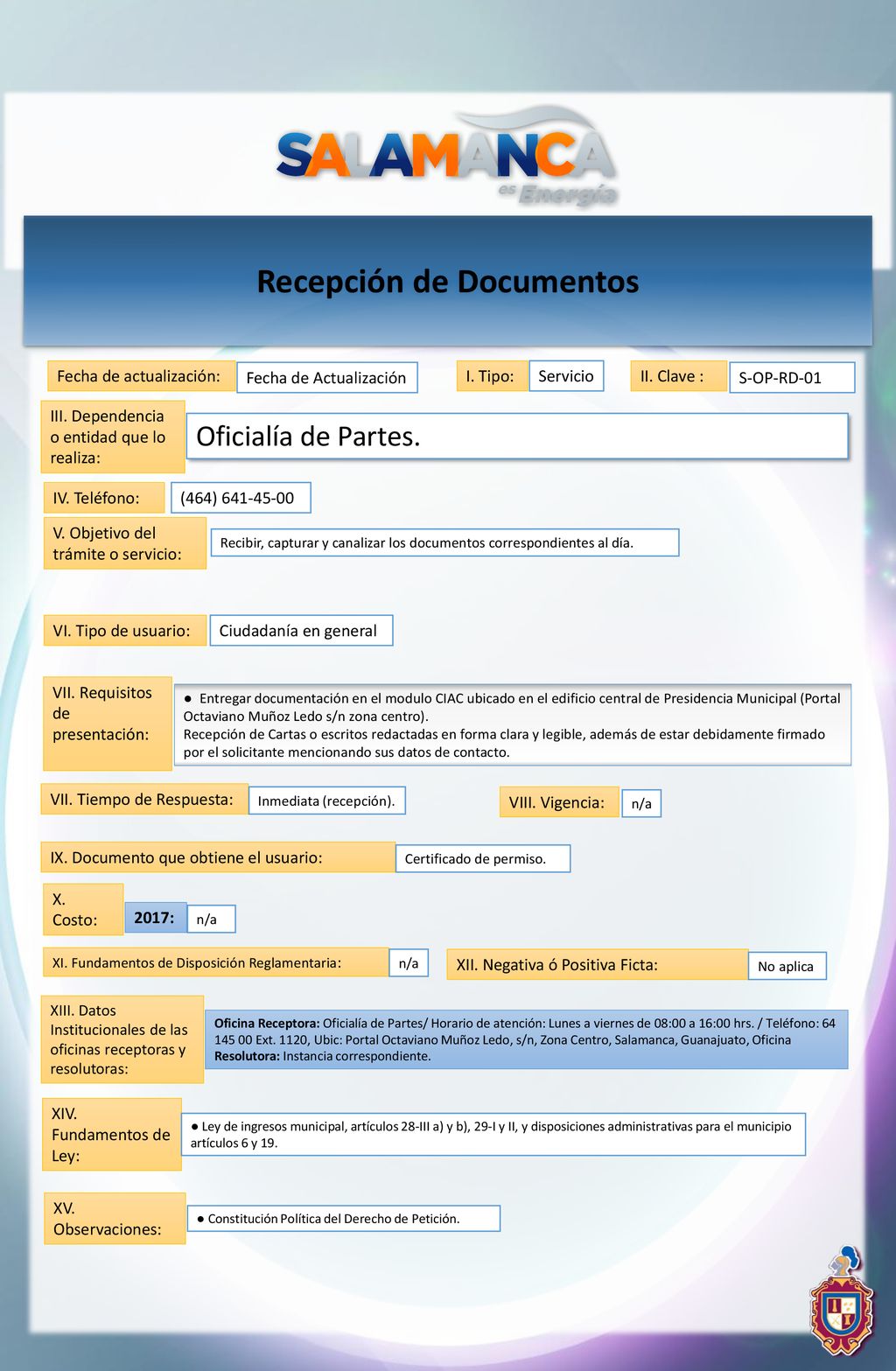The width and height of the screenshot is (896, 1371).
Task: Select the 'Ciudadanía en general' box
Action: coord(301,631)
